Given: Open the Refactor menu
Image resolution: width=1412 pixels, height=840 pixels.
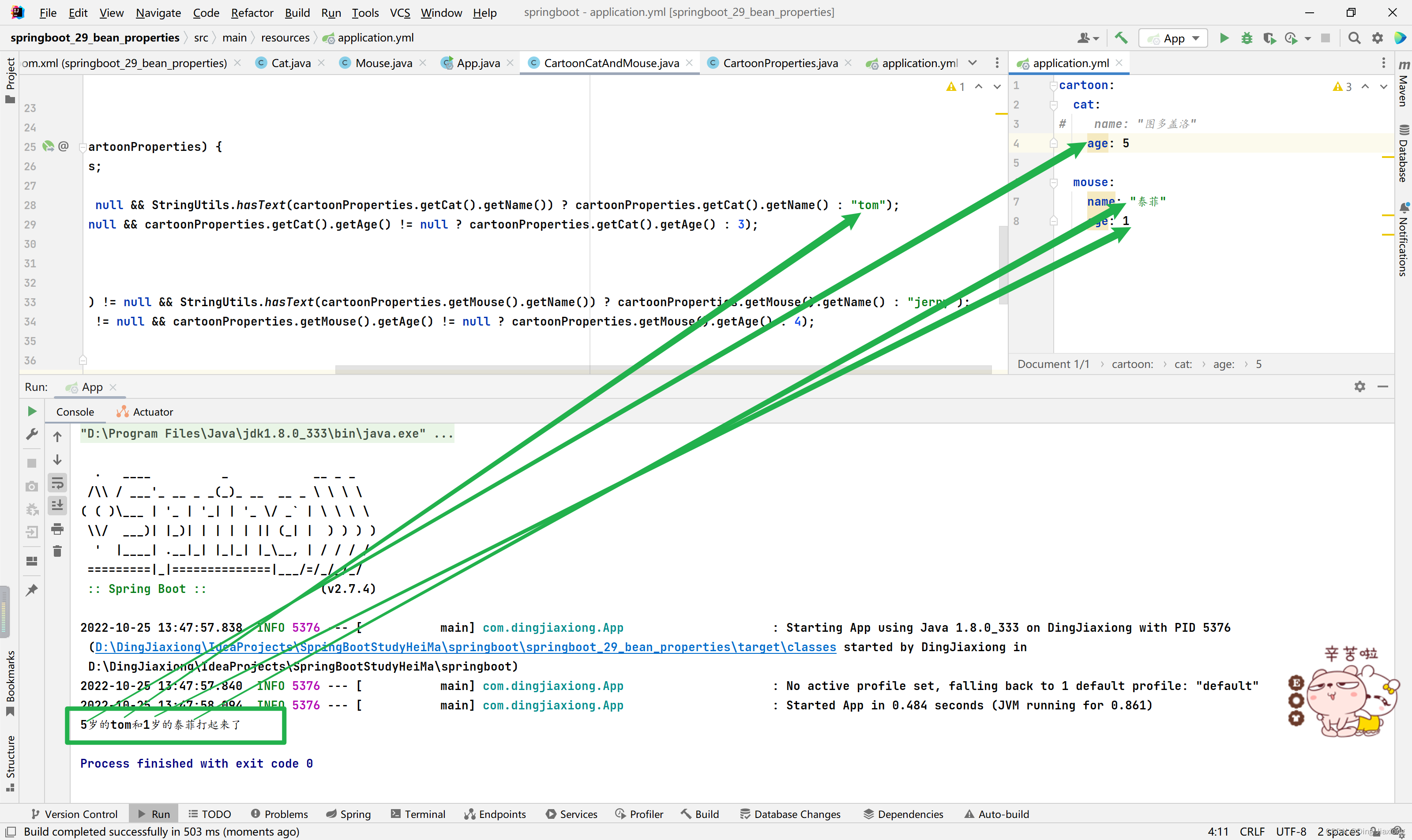Looking at the screenshot, I should [252, 12].
